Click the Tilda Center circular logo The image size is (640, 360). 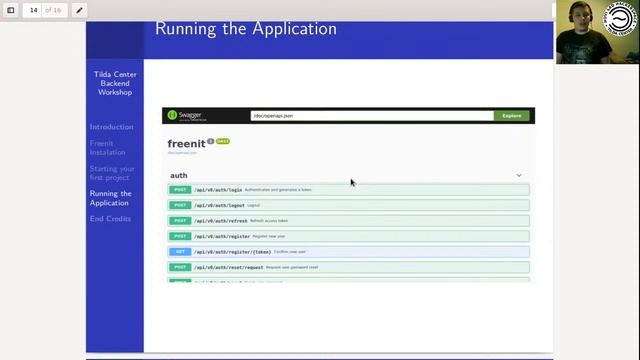tap(620, 18)
